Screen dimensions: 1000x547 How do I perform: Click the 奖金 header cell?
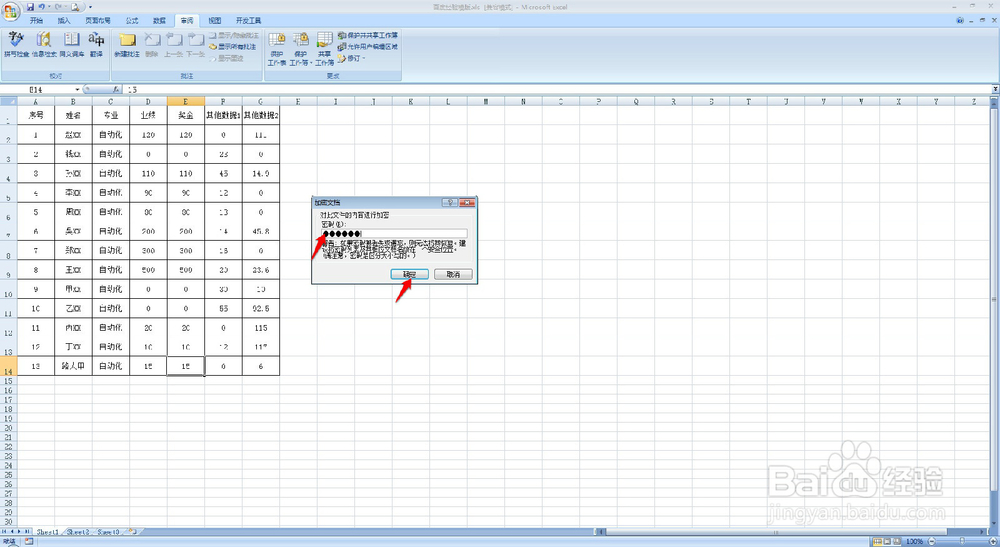point(186,115)
